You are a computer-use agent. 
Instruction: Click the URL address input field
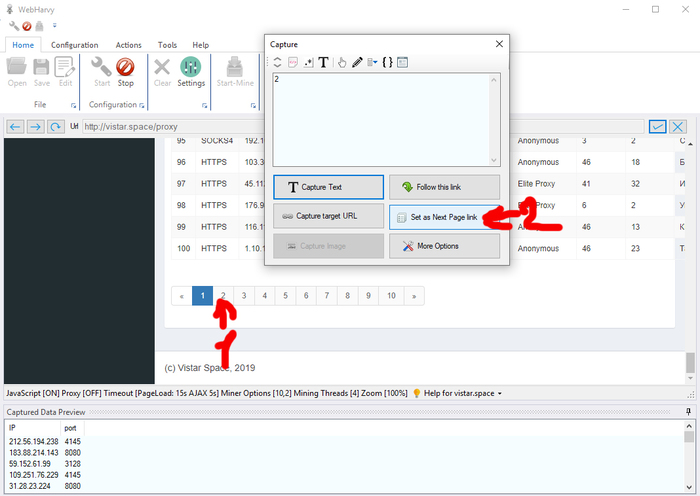coord(360,127)
